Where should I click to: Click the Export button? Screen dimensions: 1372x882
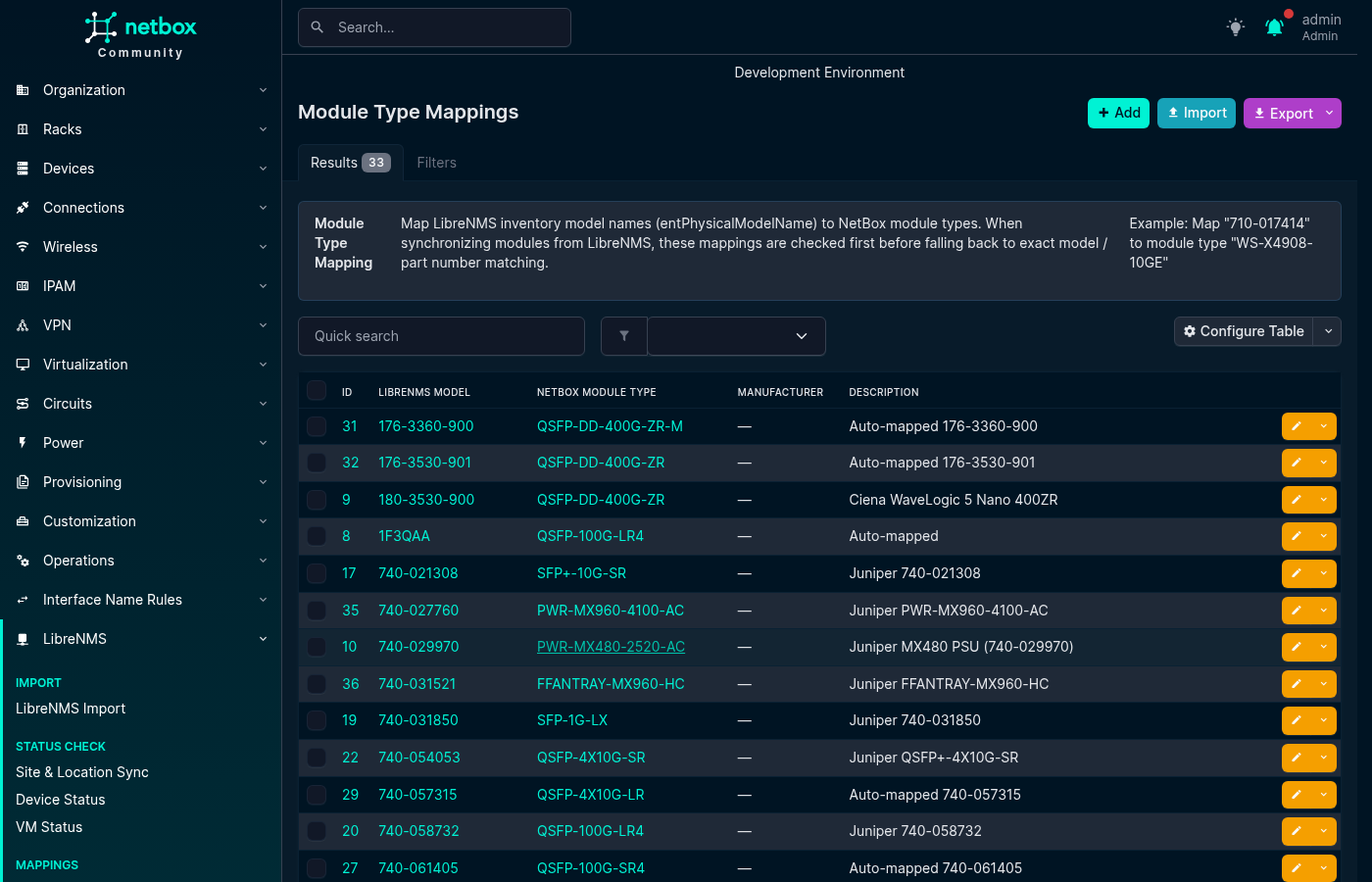(x=1282, y=114)
